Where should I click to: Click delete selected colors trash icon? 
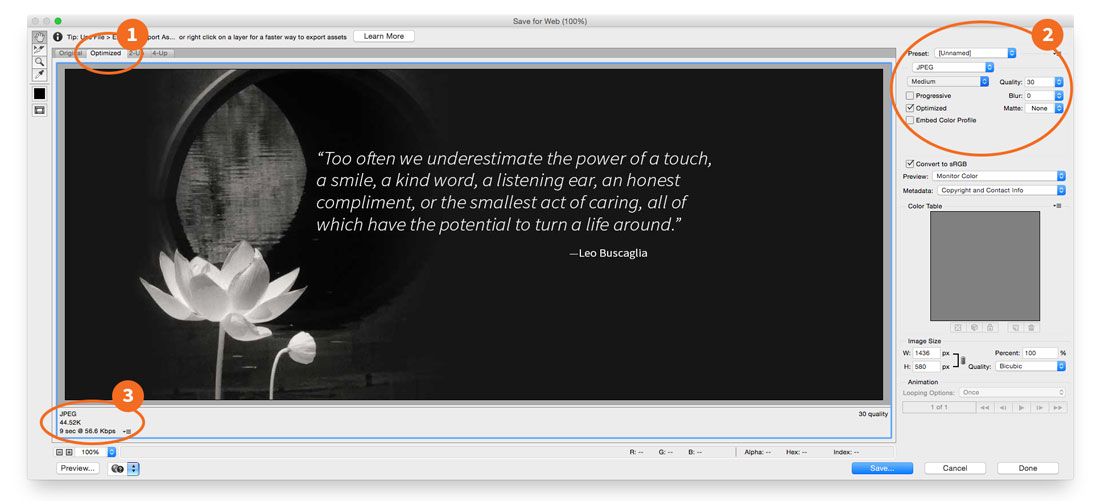pyautogui.click(x=1031, y=327)
